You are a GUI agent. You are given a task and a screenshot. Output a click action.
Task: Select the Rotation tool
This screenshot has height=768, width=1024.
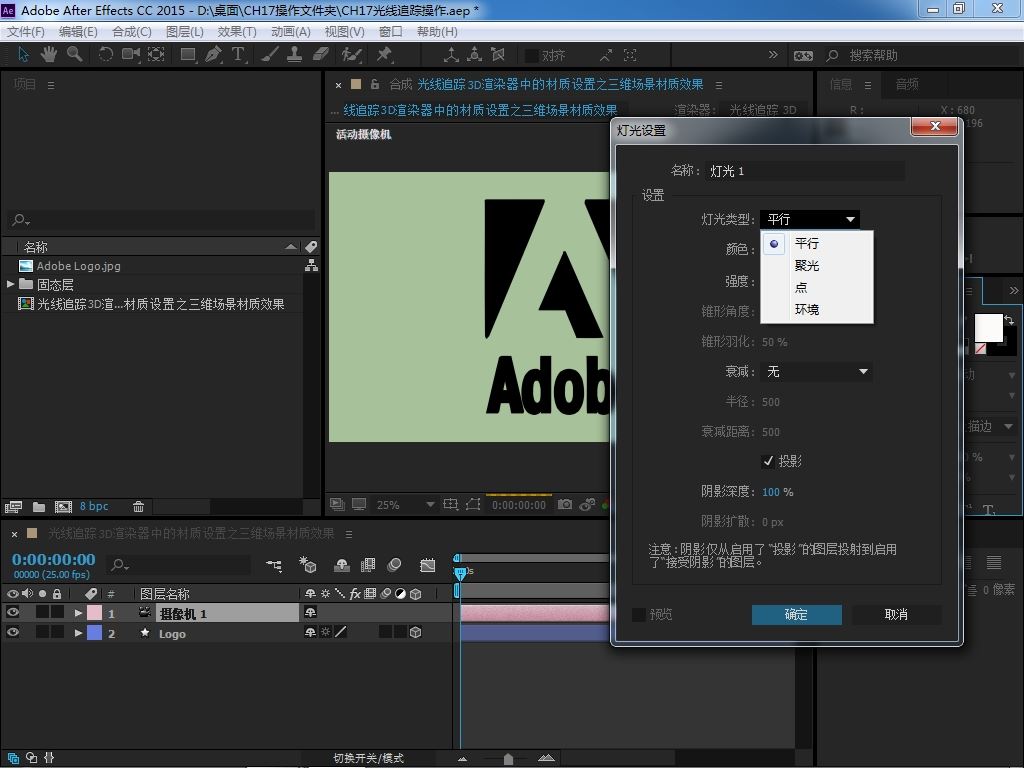[105, 55]
